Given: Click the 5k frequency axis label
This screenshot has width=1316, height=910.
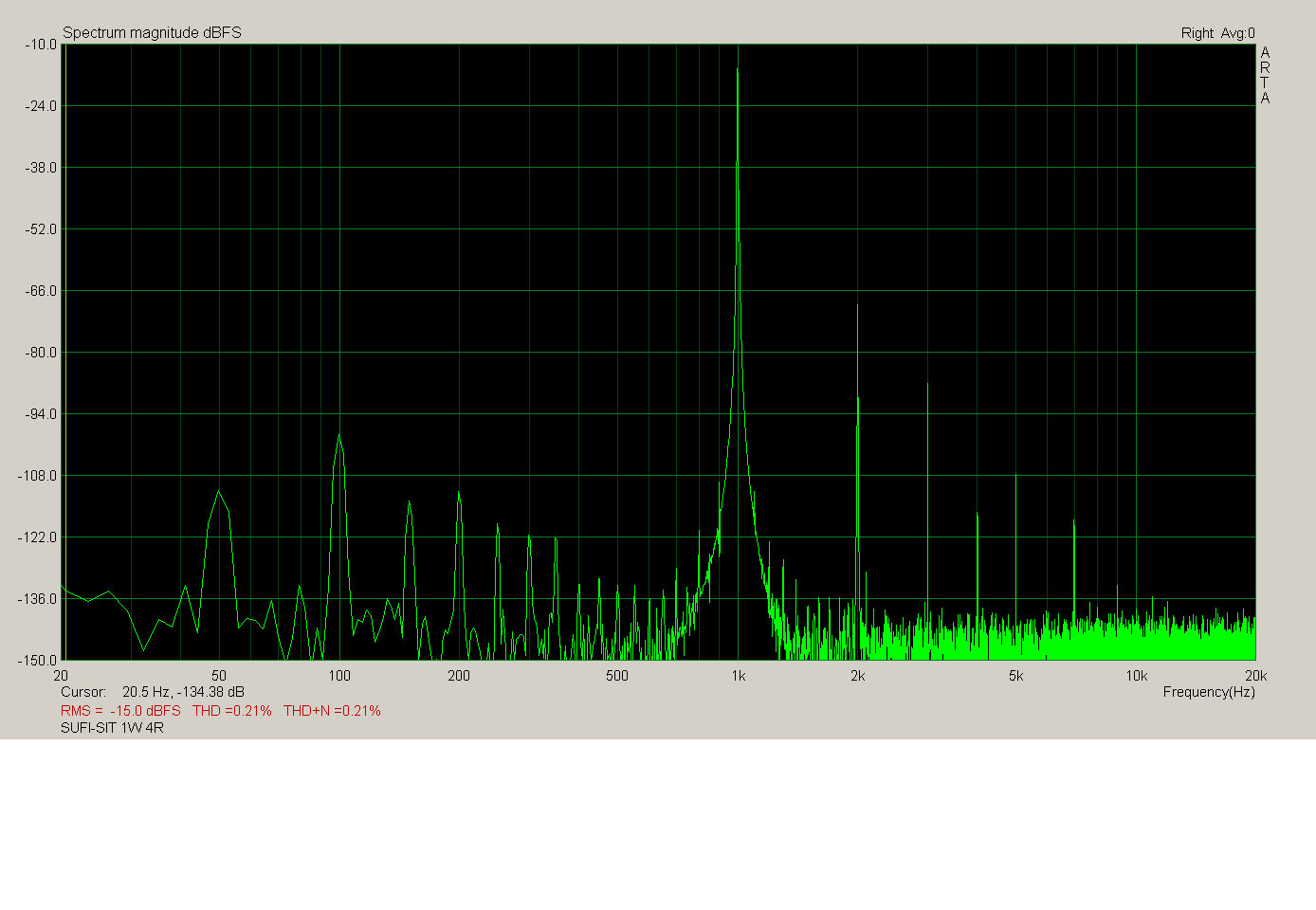Looking at the screenshot, I should click(1016, 676).
